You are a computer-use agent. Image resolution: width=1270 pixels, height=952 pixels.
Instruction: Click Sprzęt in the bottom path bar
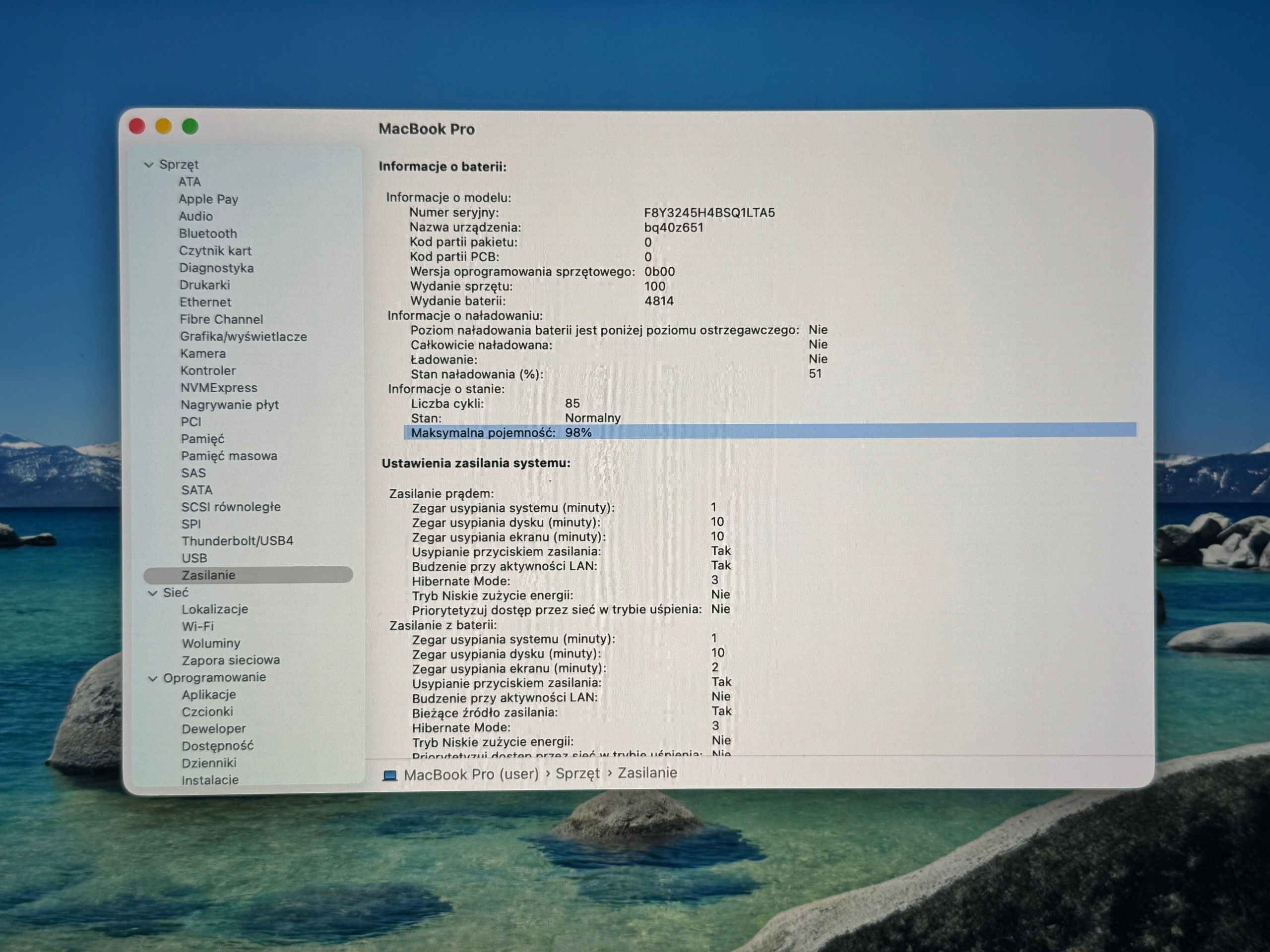[577, 773]
